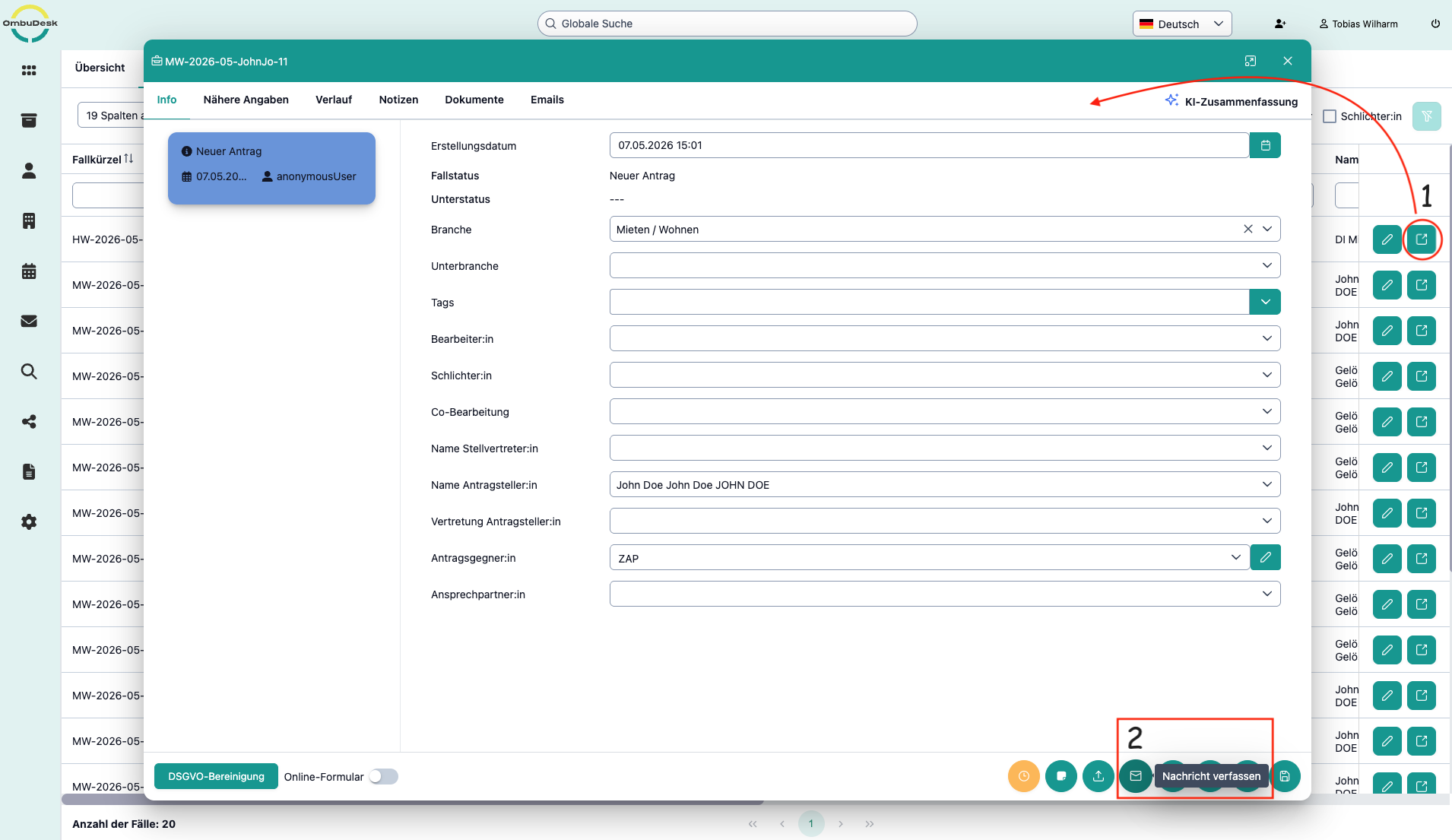Viewport: 1452px width, 840px height.
Task: Compose a message with the envelope button
Action: point(1135,776)
